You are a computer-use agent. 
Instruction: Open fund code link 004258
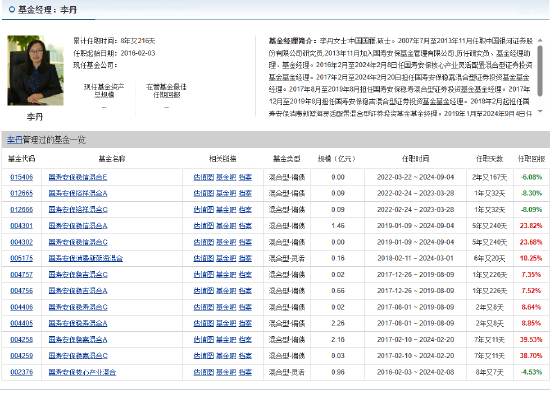tap(21, 340)
